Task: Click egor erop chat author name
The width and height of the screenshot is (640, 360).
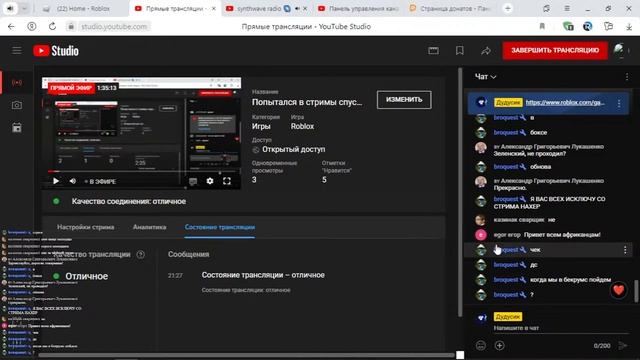Action: [x=507, y=235]
